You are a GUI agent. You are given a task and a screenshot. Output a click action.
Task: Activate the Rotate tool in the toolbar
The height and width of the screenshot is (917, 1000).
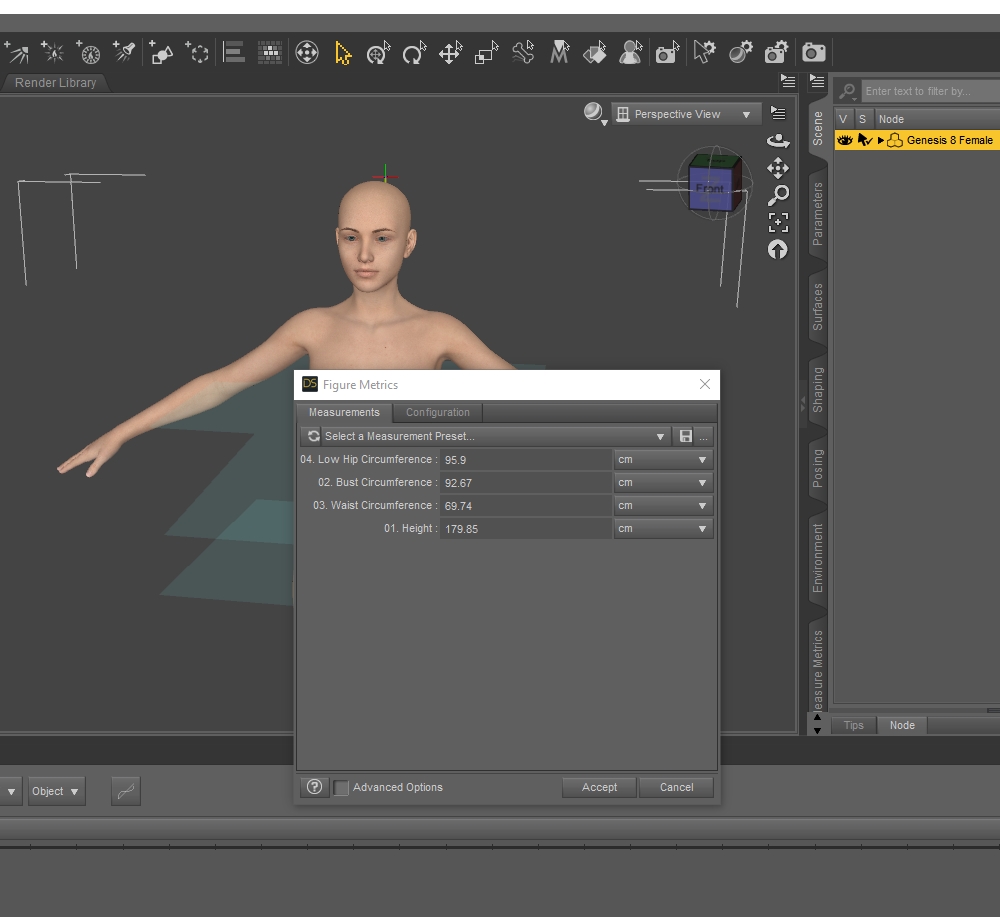point(414,53)
